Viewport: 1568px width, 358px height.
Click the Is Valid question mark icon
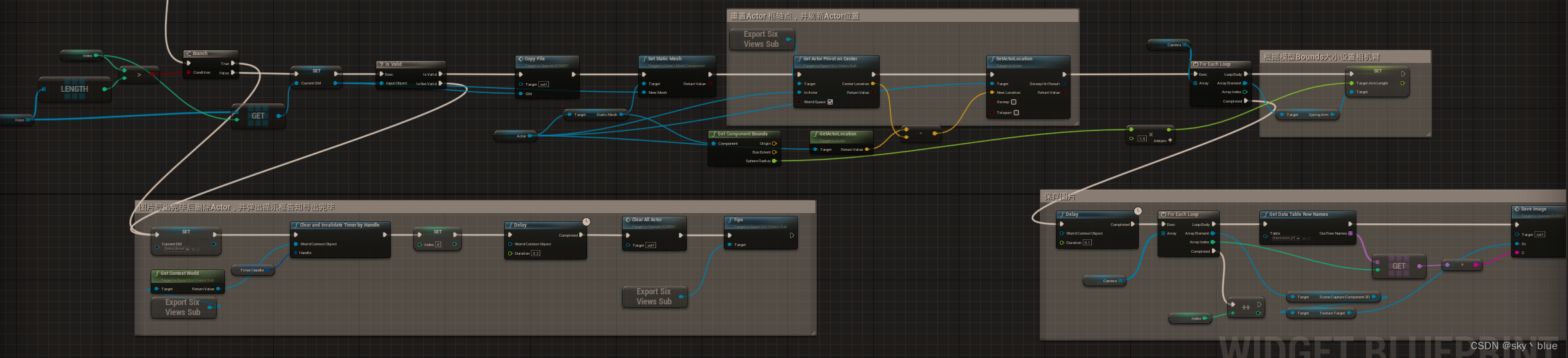[x=382, y=64]
